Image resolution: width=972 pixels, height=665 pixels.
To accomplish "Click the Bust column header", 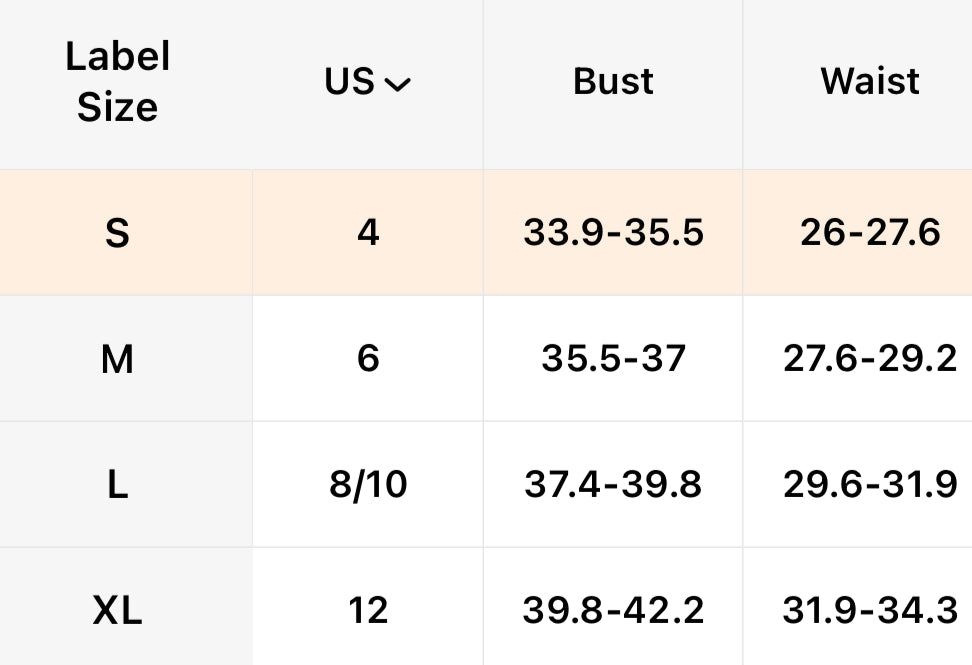I will [613, 82].
